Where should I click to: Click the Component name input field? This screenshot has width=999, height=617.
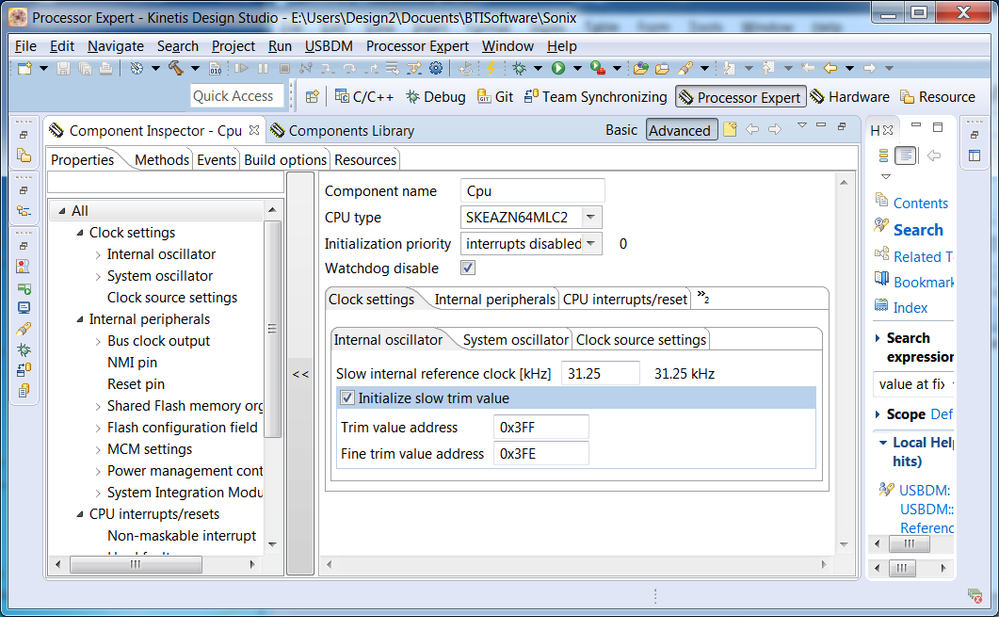tap(532, 191)
